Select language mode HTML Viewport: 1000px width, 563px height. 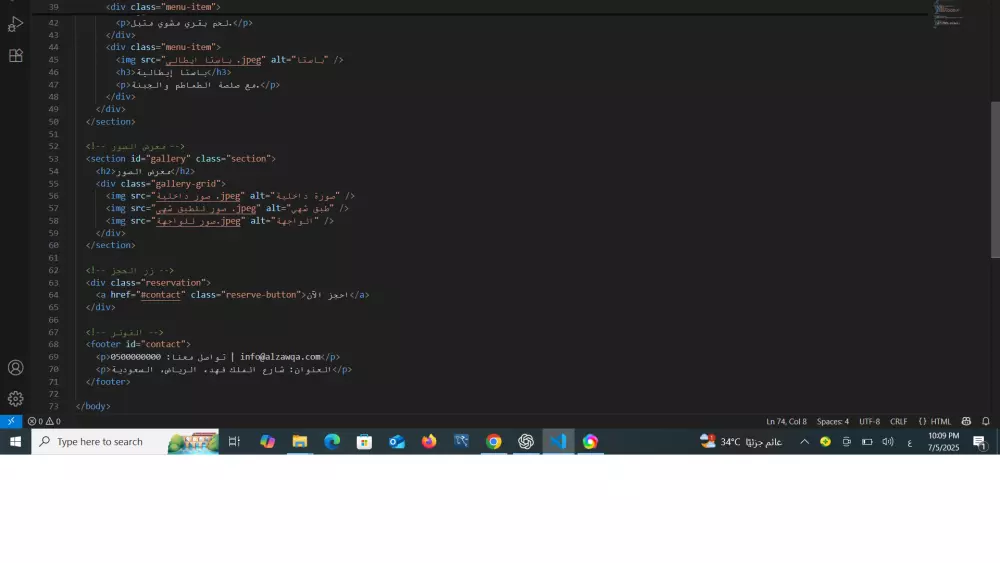tap(935, 421)
